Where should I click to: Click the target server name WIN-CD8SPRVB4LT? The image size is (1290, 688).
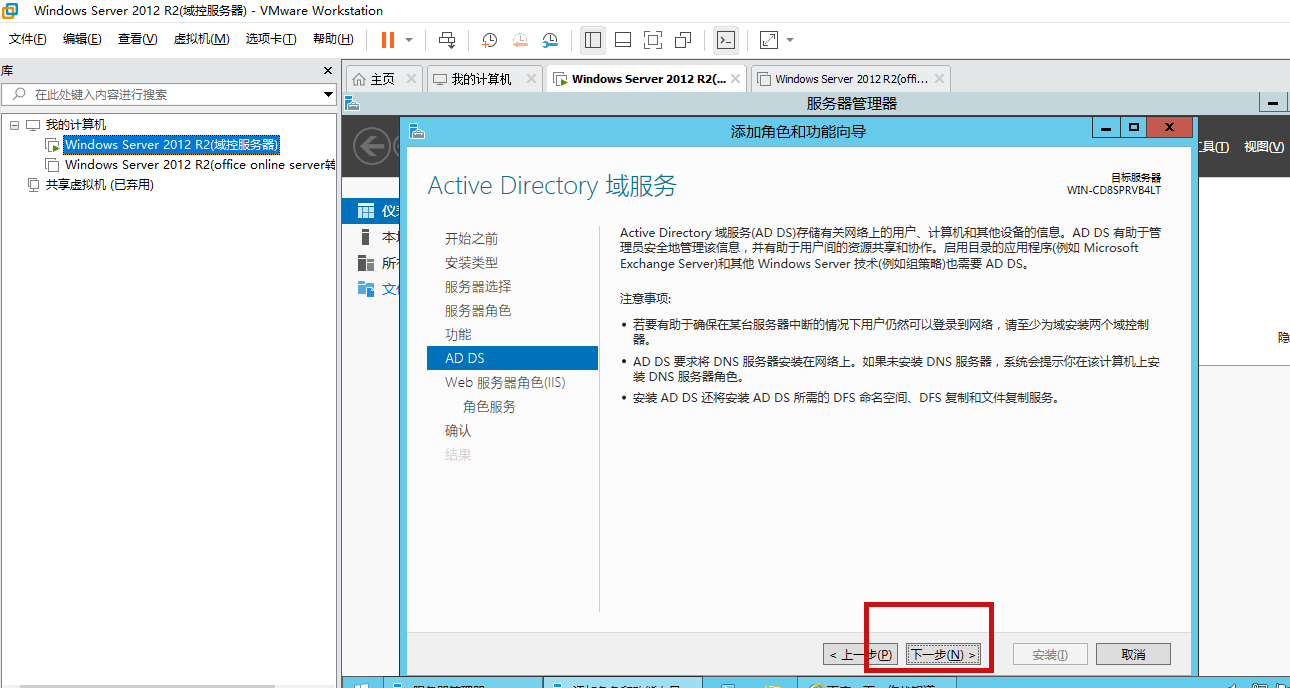pyautogui.click(x=1114, y=190)
